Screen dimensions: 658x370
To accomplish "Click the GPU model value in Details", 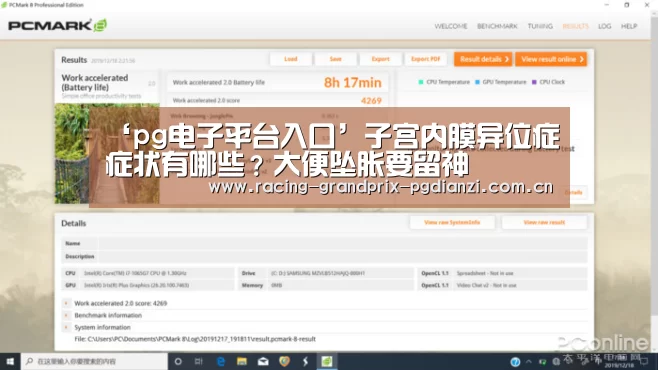I will (x=136, y=285).
